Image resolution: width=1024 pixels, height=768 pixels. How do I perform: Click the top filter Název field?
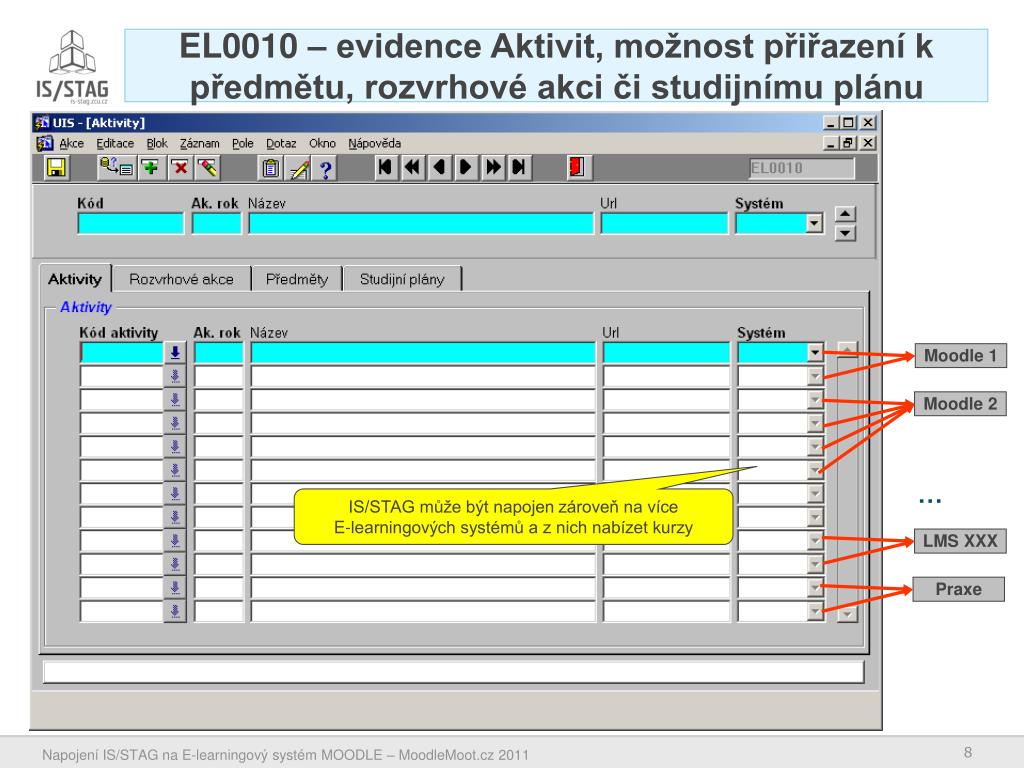coord(421,223)
